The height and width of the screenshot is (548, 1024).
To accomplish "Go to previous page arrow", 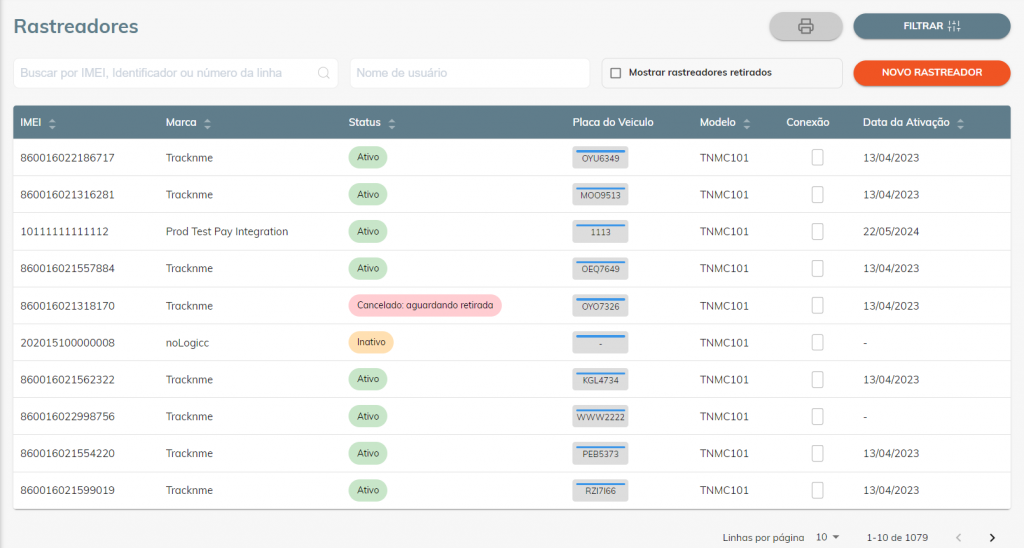I will (959, 538).
